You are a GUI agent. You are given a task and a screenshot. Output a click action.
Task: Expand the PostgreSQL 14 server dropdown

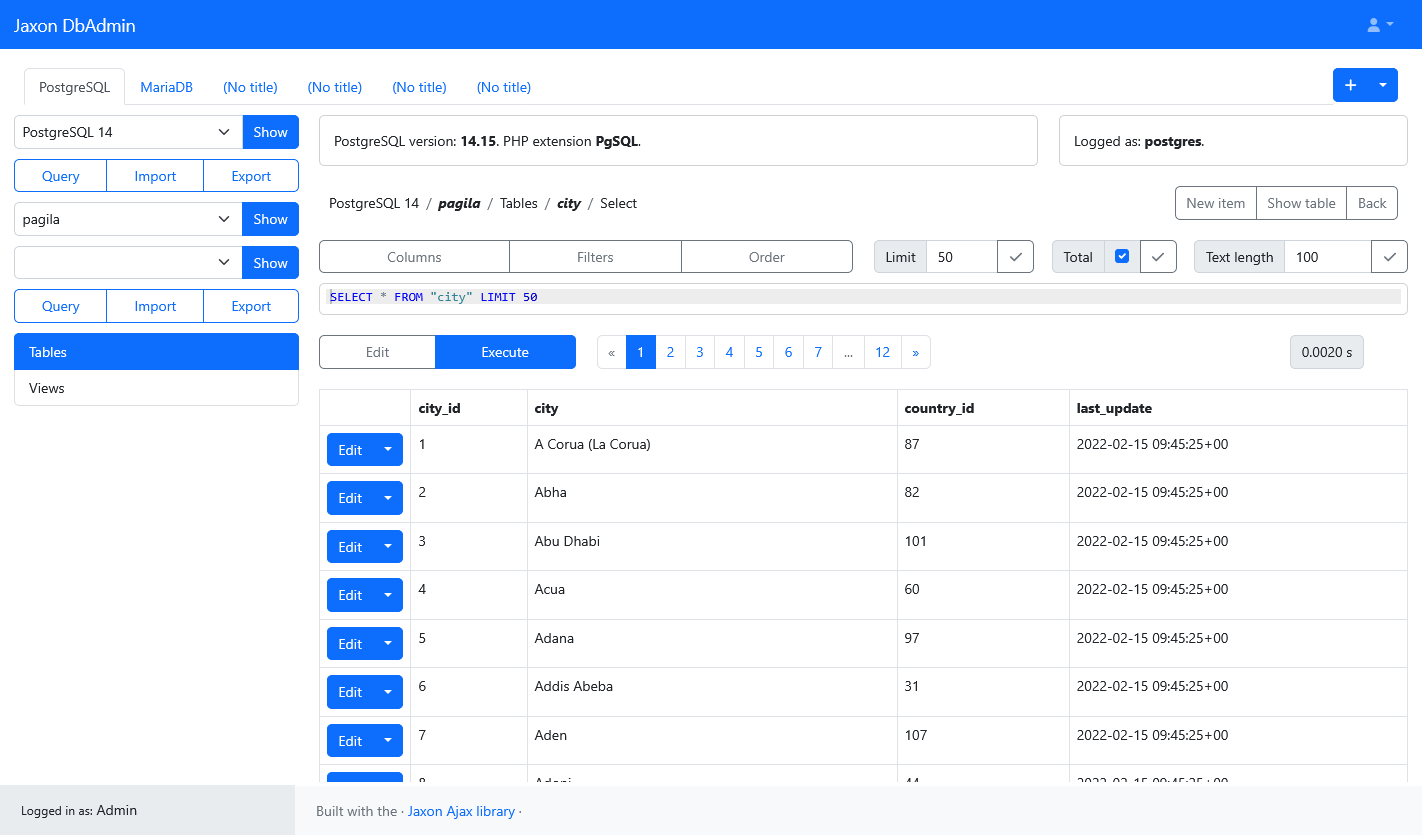point(128,132)
